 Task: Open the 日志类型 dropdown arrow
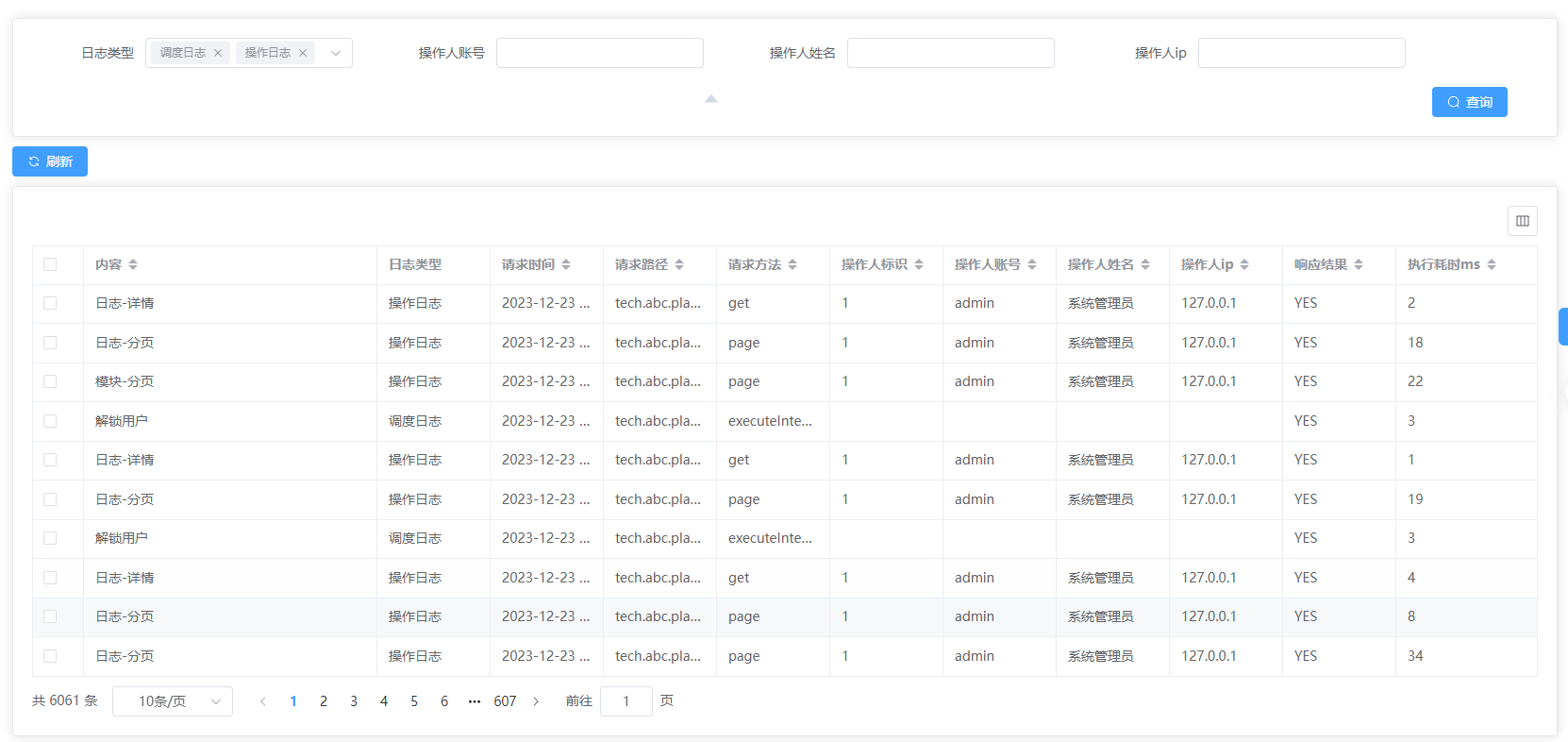(x=336, y=53)
